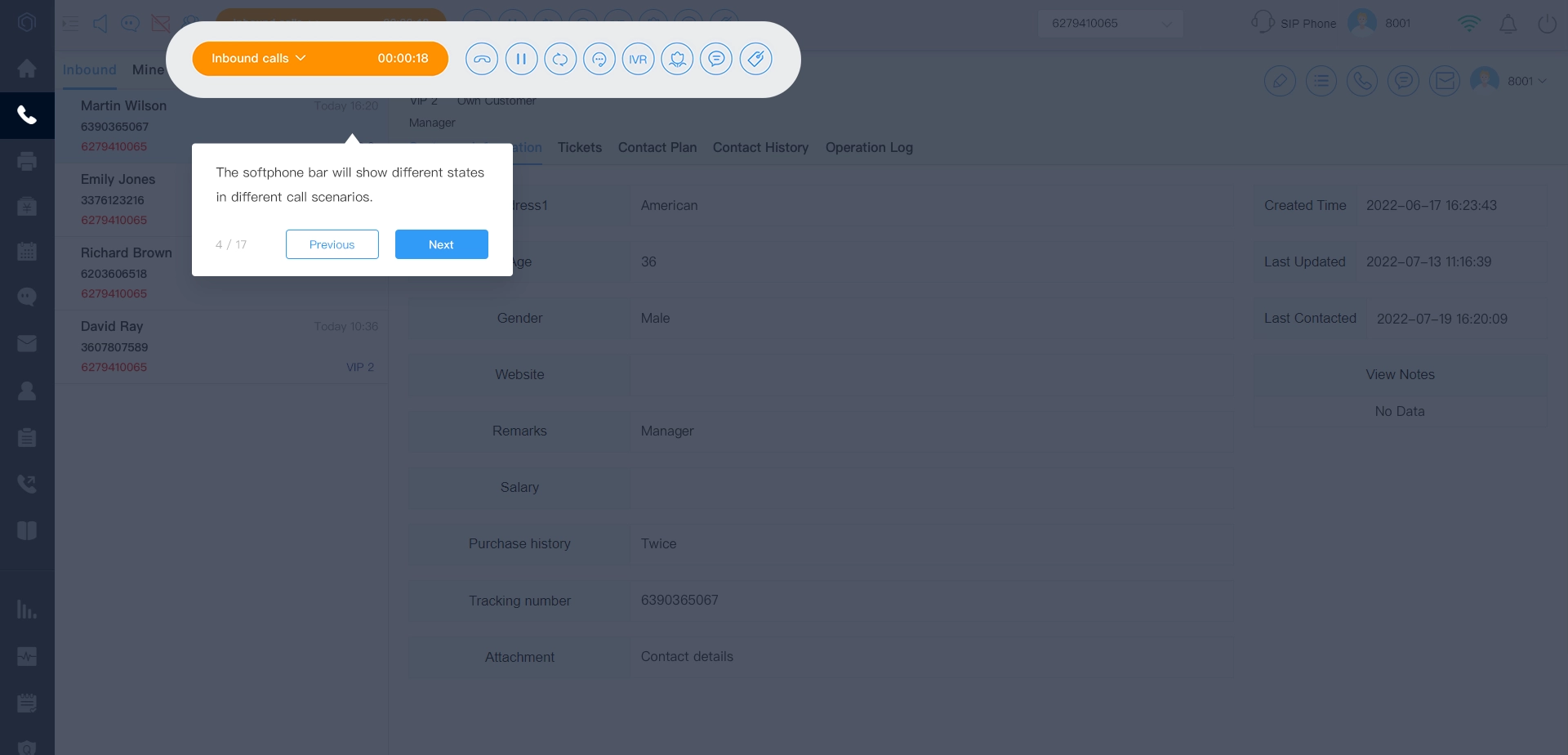Click the tag icon in softphone bar
The image size is (1568, 755).
(755, 59)
